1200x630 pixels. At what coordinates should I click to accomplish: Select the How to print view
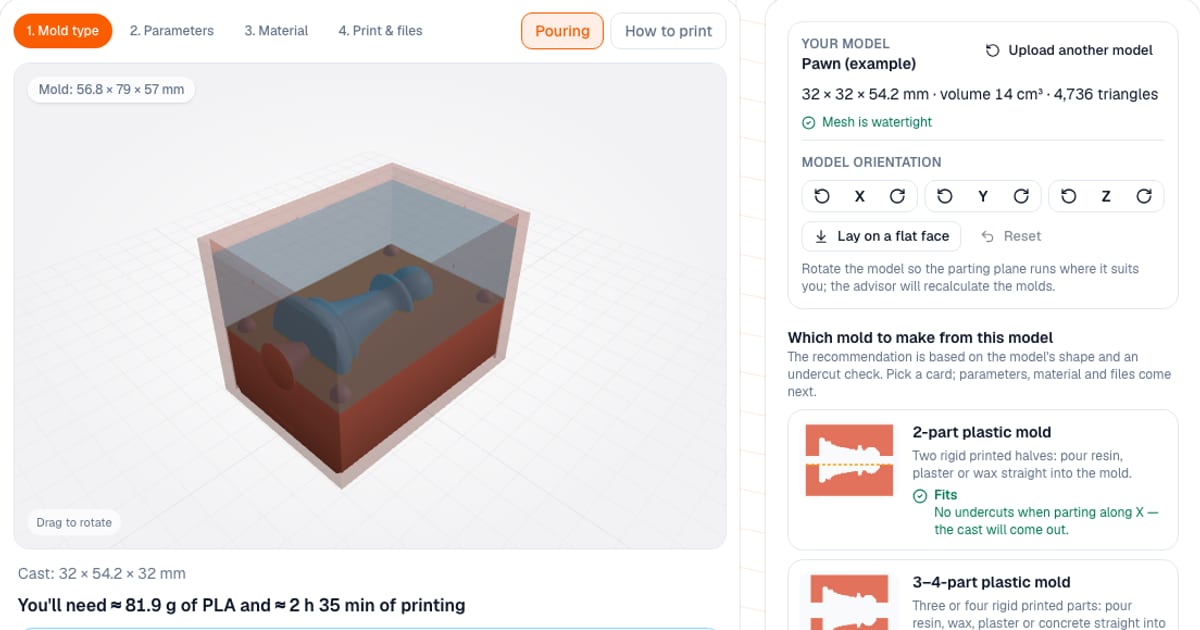pyautogui.click(x=668, y=31)
